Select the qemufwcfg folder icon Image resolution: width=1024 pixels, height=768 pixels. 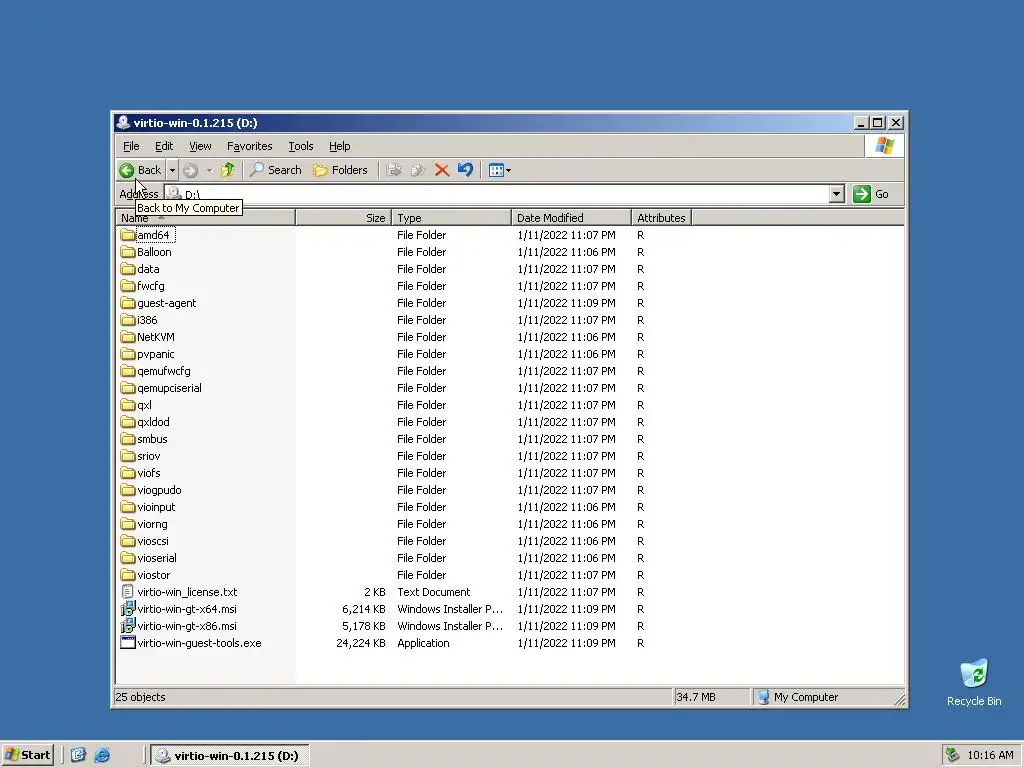click(x=128, y=371)
